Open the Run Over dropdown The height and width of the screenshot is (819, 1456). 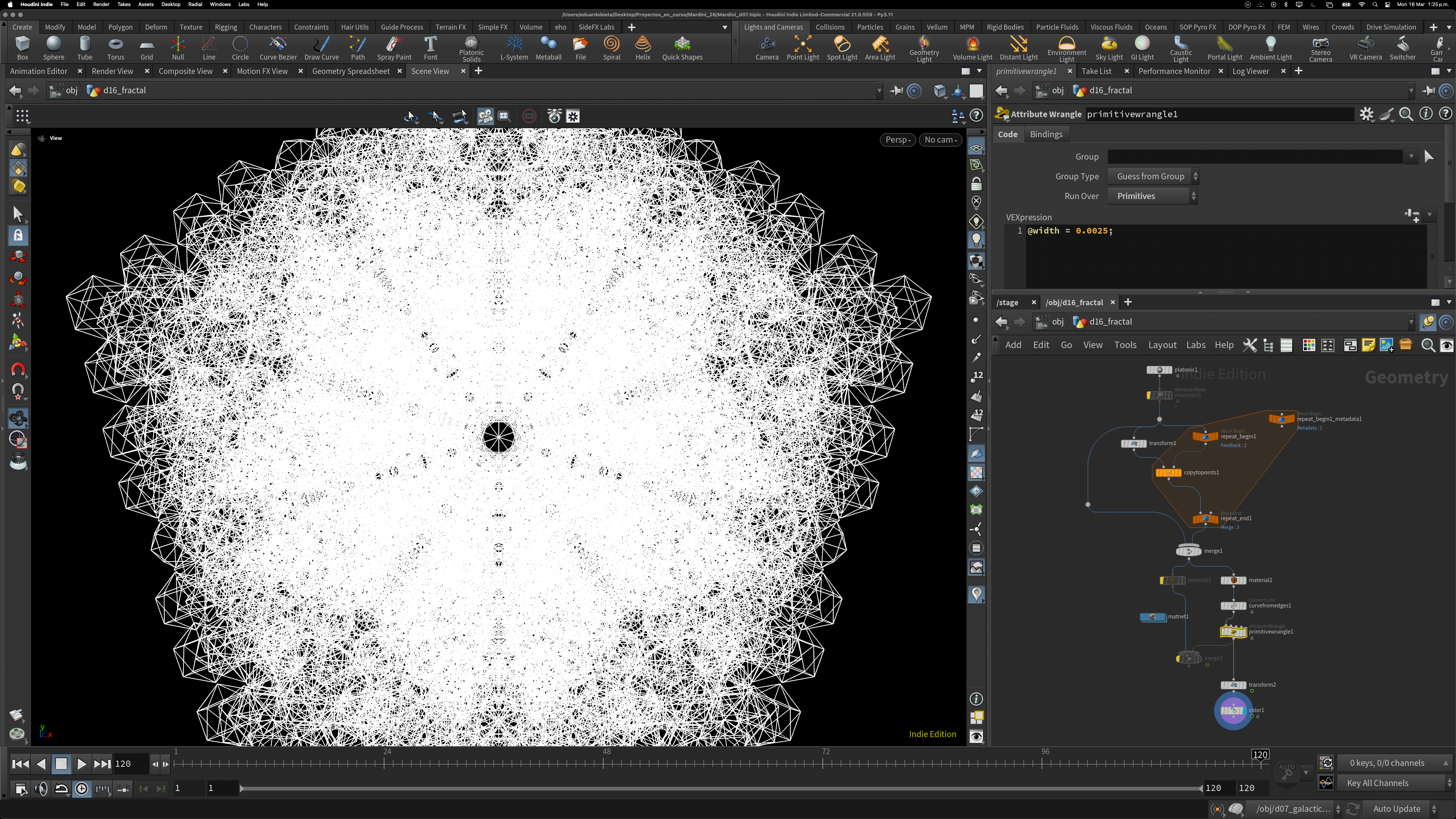1153,196
